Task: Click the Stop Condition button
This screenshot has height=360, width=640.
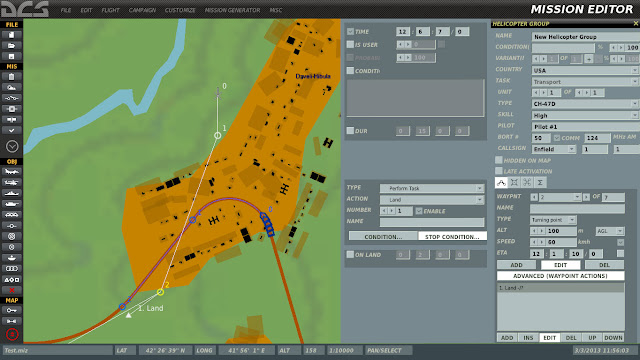Action: tap(452, 236)
